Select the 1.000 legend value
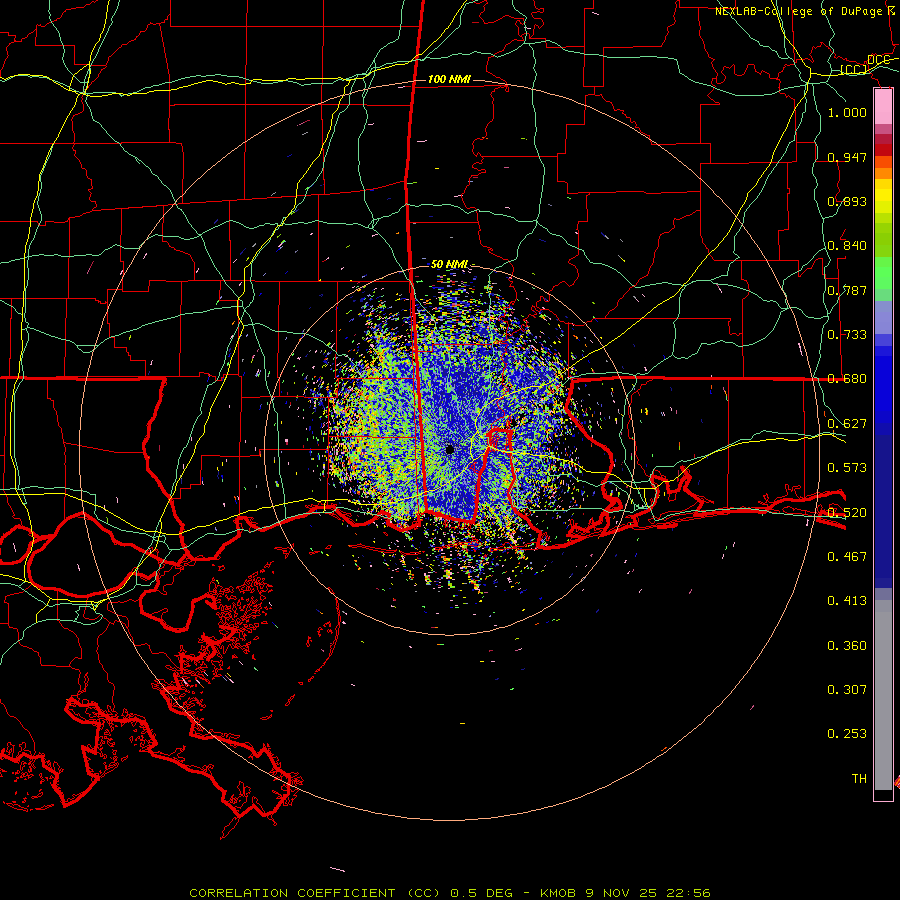This screenshot has height=900, width=900. [x=847, y=112]
